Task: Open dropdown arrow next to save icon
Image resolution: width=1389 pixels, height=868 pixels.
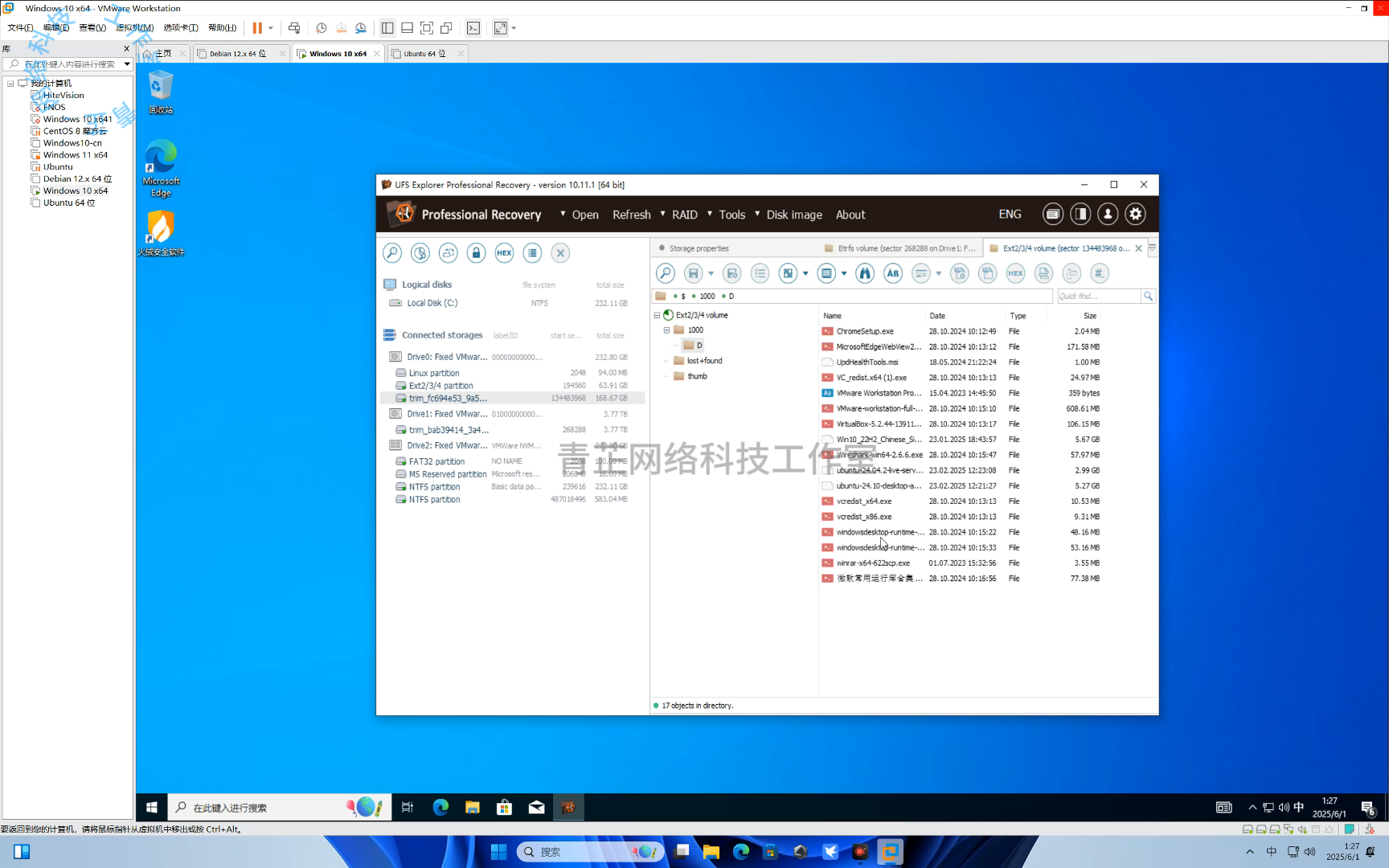Action: pyautogui.click(x=711, y=274)
